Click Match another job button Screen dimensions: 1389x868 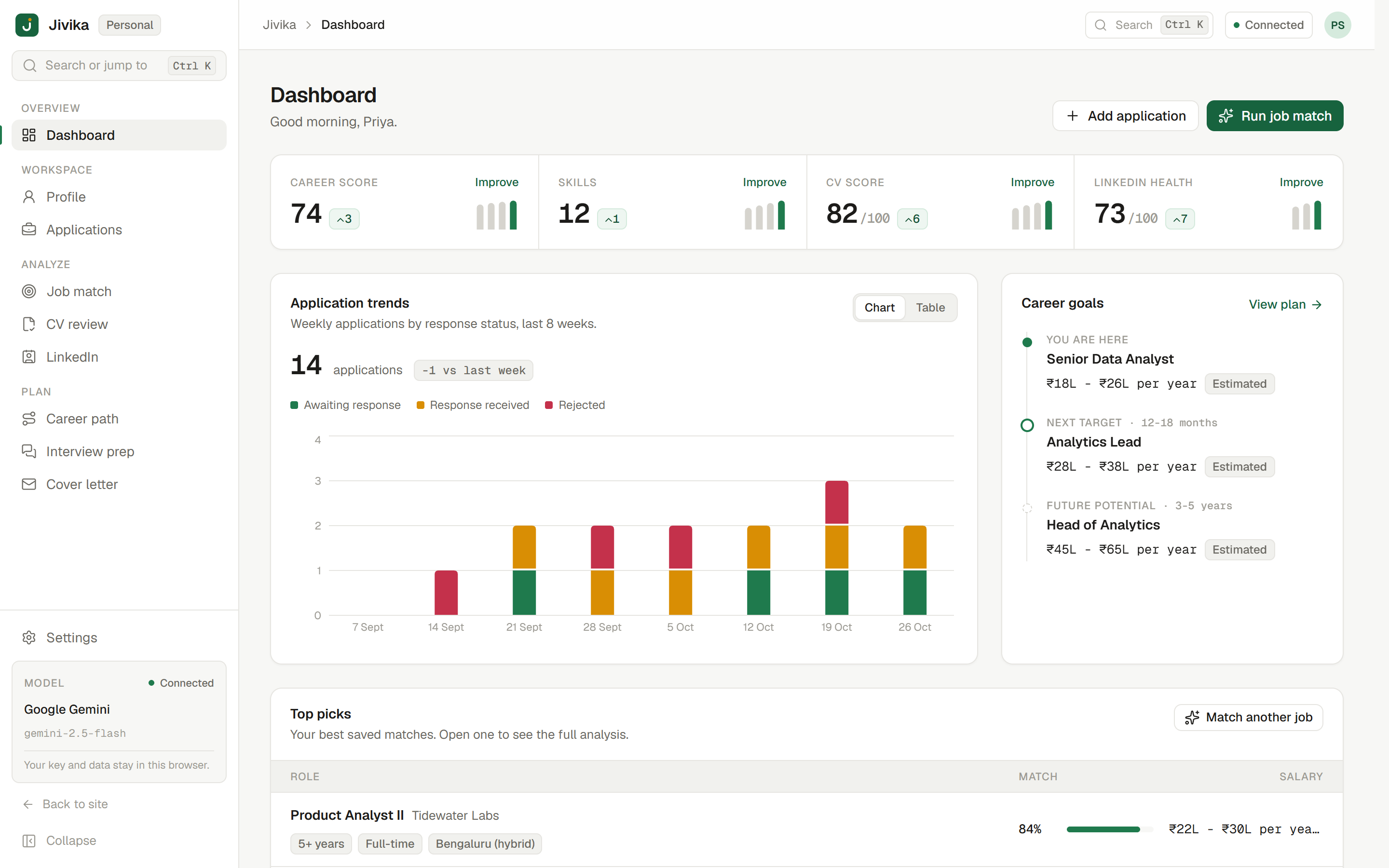click(x=1248, y=718)
